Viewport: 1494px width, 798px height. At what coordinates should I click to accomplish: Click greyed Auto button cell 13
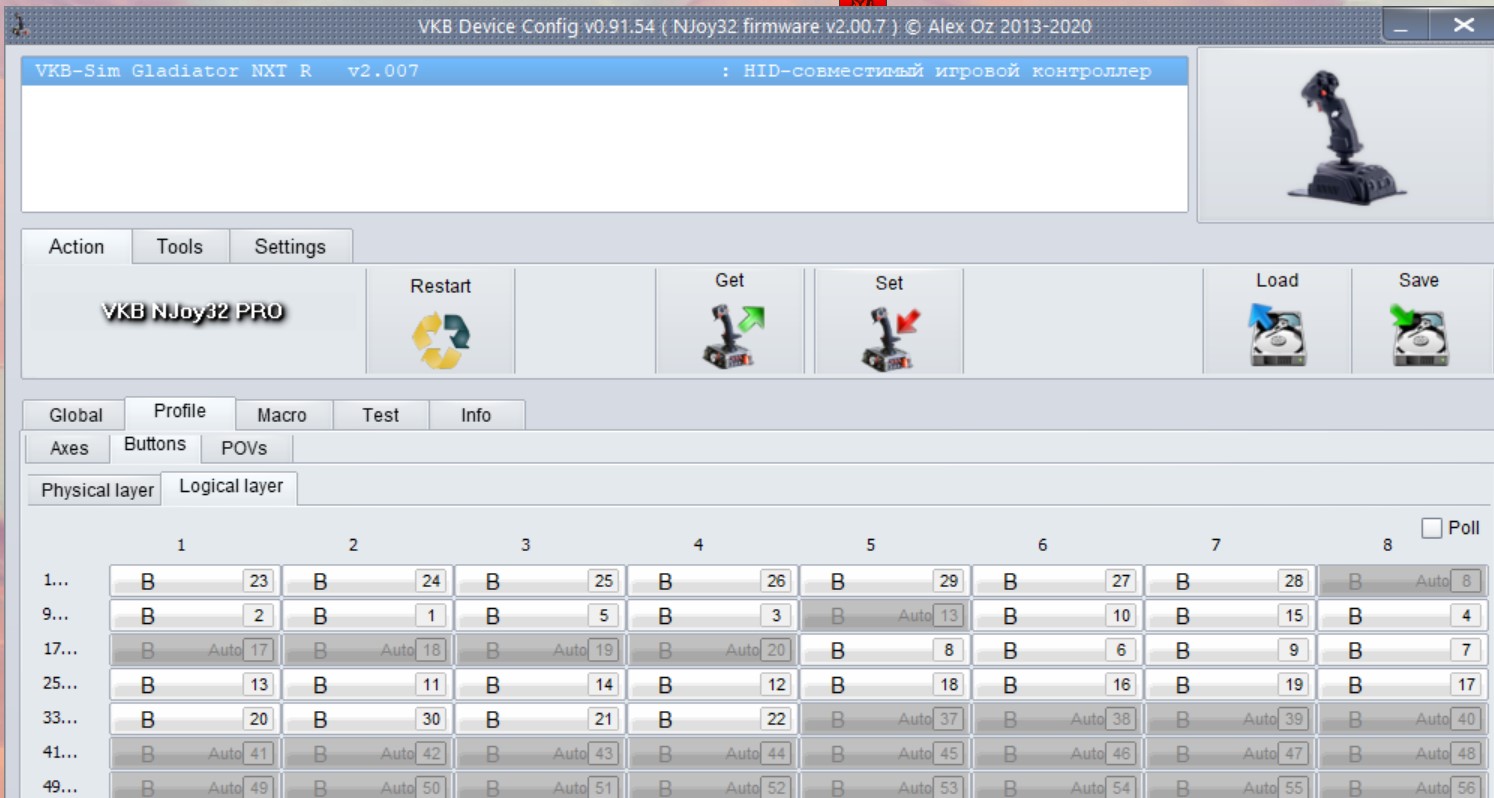click(885, 616)
